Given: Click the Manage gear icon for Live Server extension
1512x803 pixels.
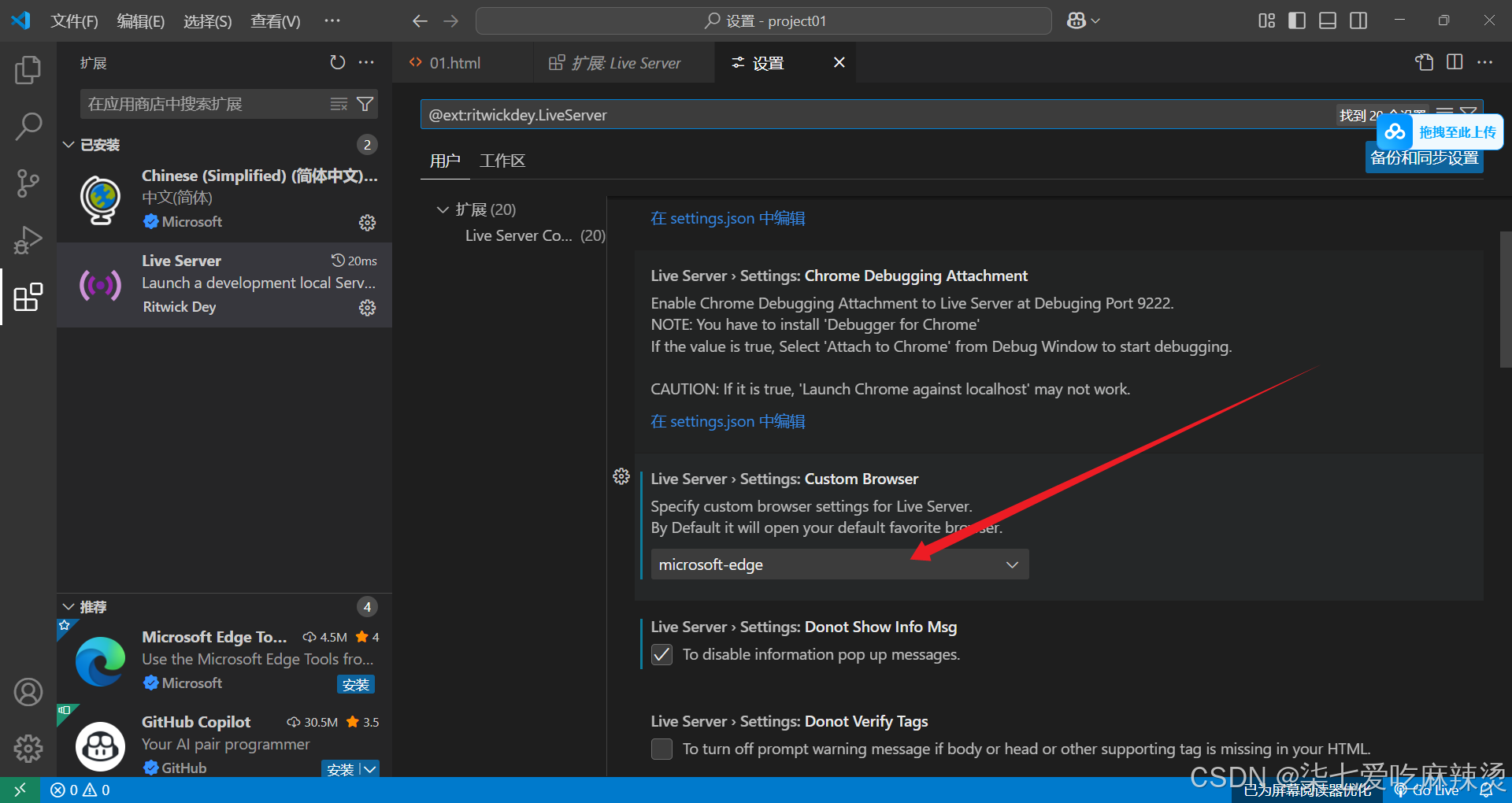Looking at the screenshot, I should pyautogui.click(x=367, y=308).
